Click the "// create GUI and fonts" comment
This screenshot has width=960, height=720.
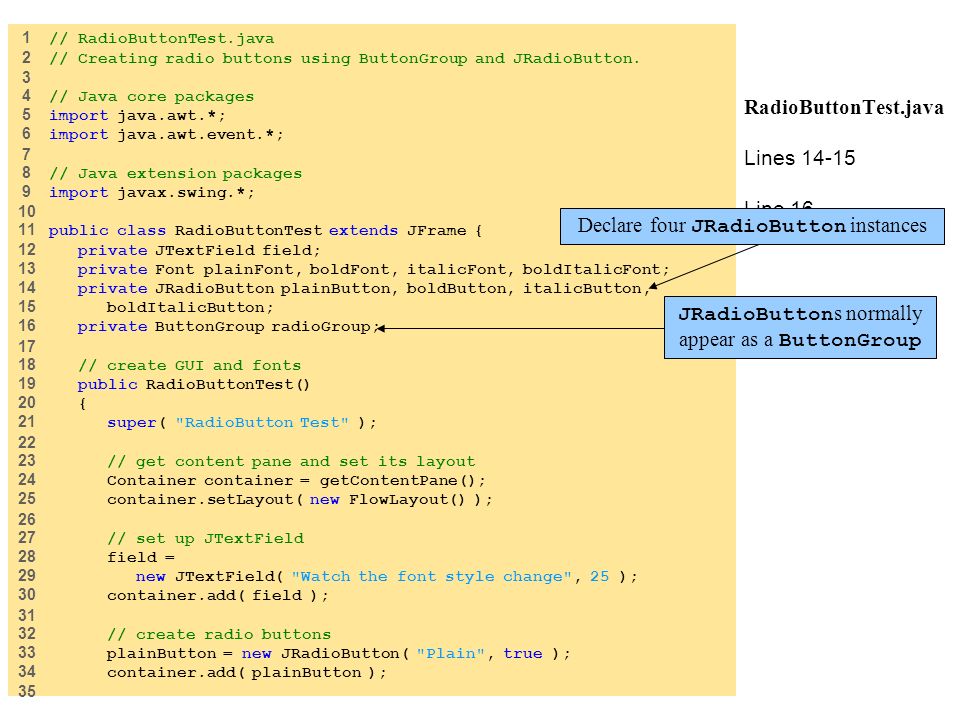click(x=189, y=366)
